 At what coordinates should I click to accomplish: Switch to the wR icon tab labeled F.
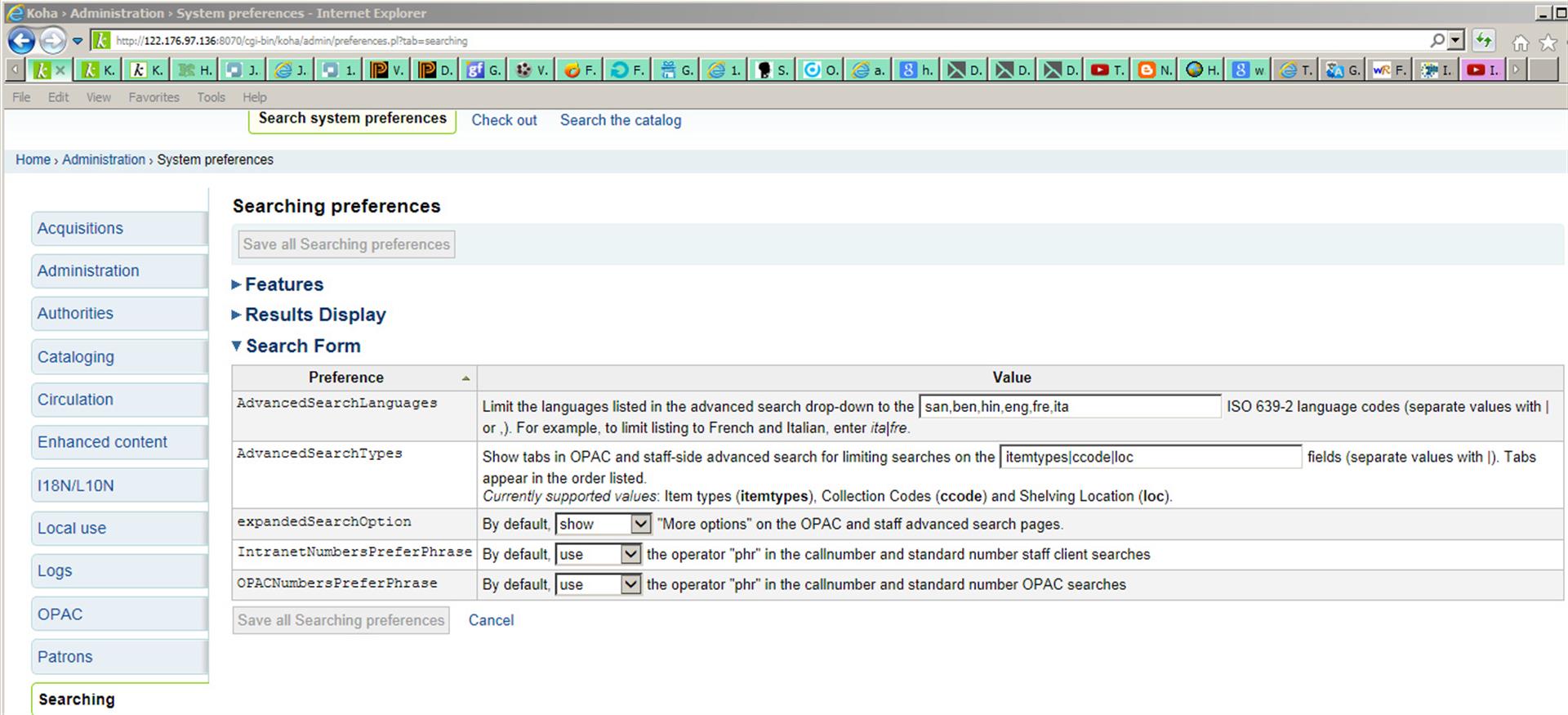pyautogui.click(x=1390, y=70)
